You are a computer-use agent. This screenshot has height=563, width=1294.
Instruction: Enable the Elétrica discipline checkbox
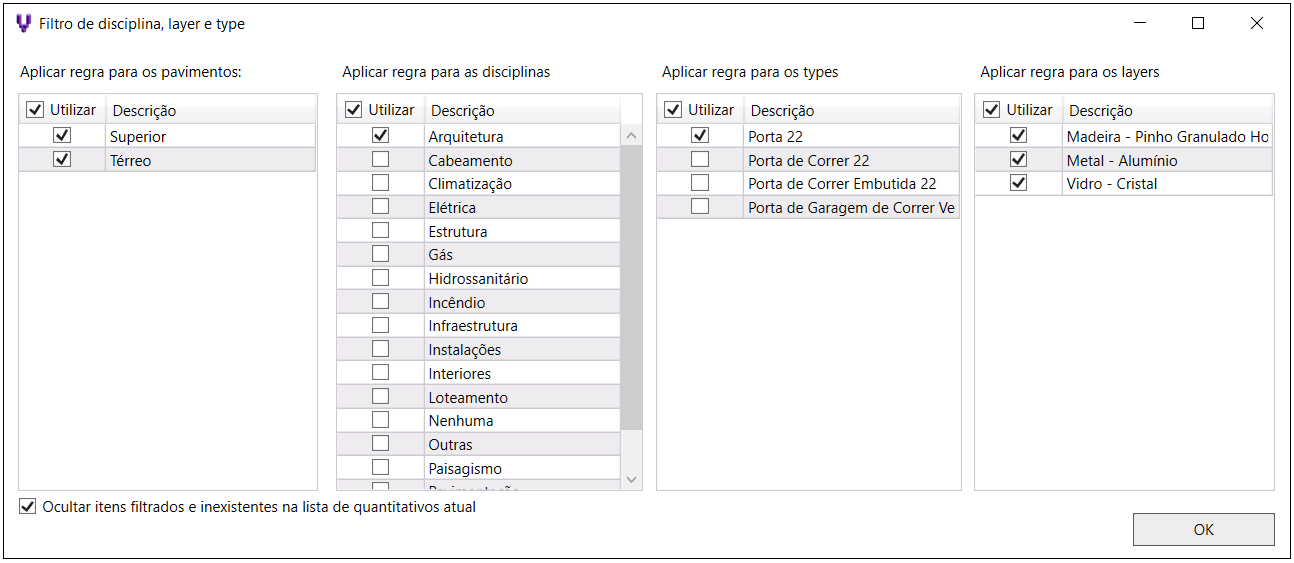[380, 207]
